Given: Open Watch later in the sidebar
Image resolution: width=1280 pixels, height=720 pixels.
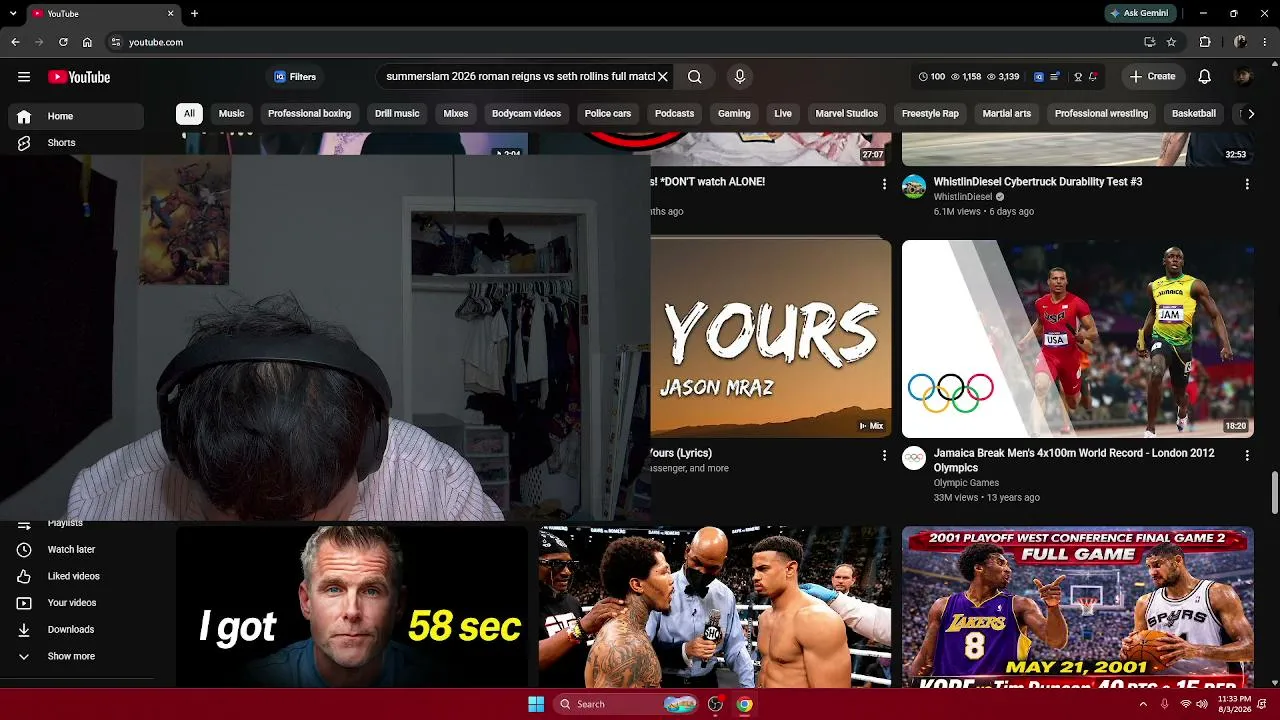Looking at the screenshot, I should coord(76,550).
